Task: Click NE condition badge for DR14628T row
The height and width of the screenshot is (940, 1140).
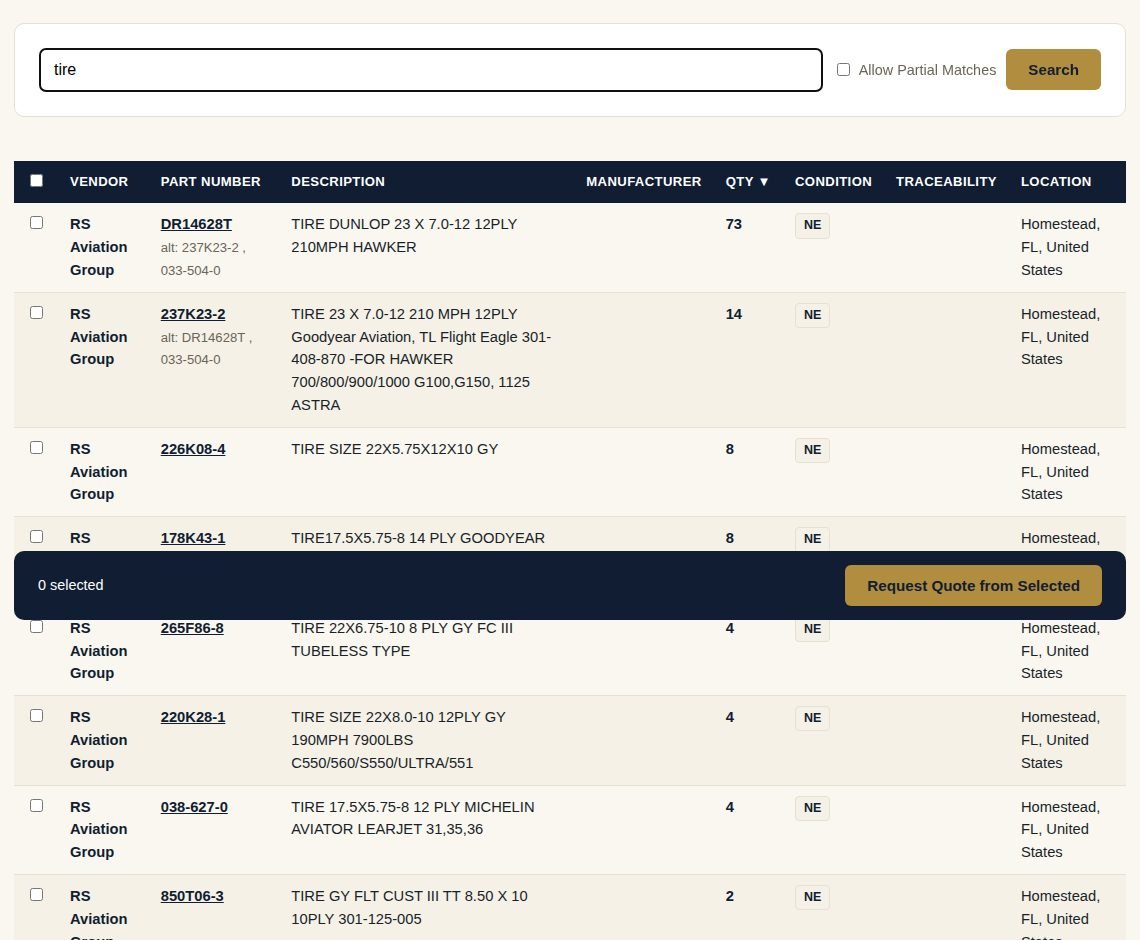Action: 812,225
